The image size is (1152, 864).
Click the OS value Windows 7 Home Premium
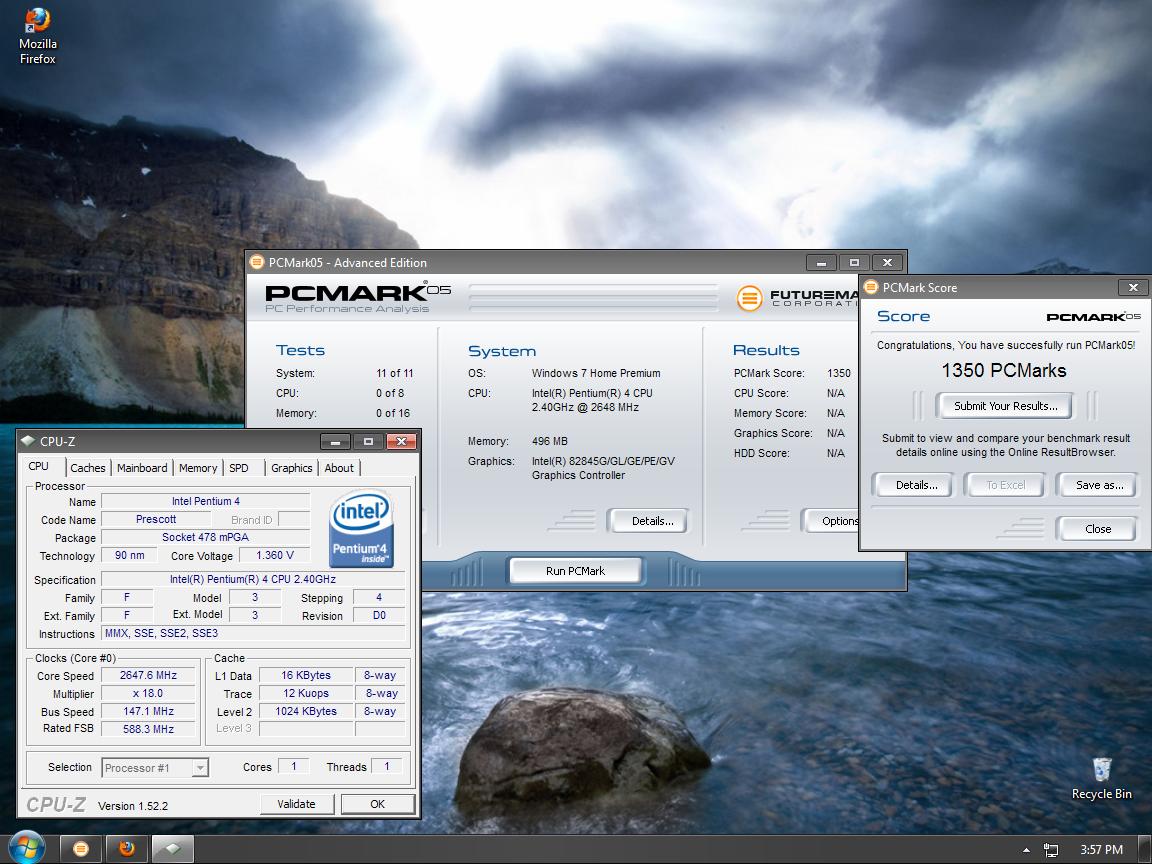596,373
